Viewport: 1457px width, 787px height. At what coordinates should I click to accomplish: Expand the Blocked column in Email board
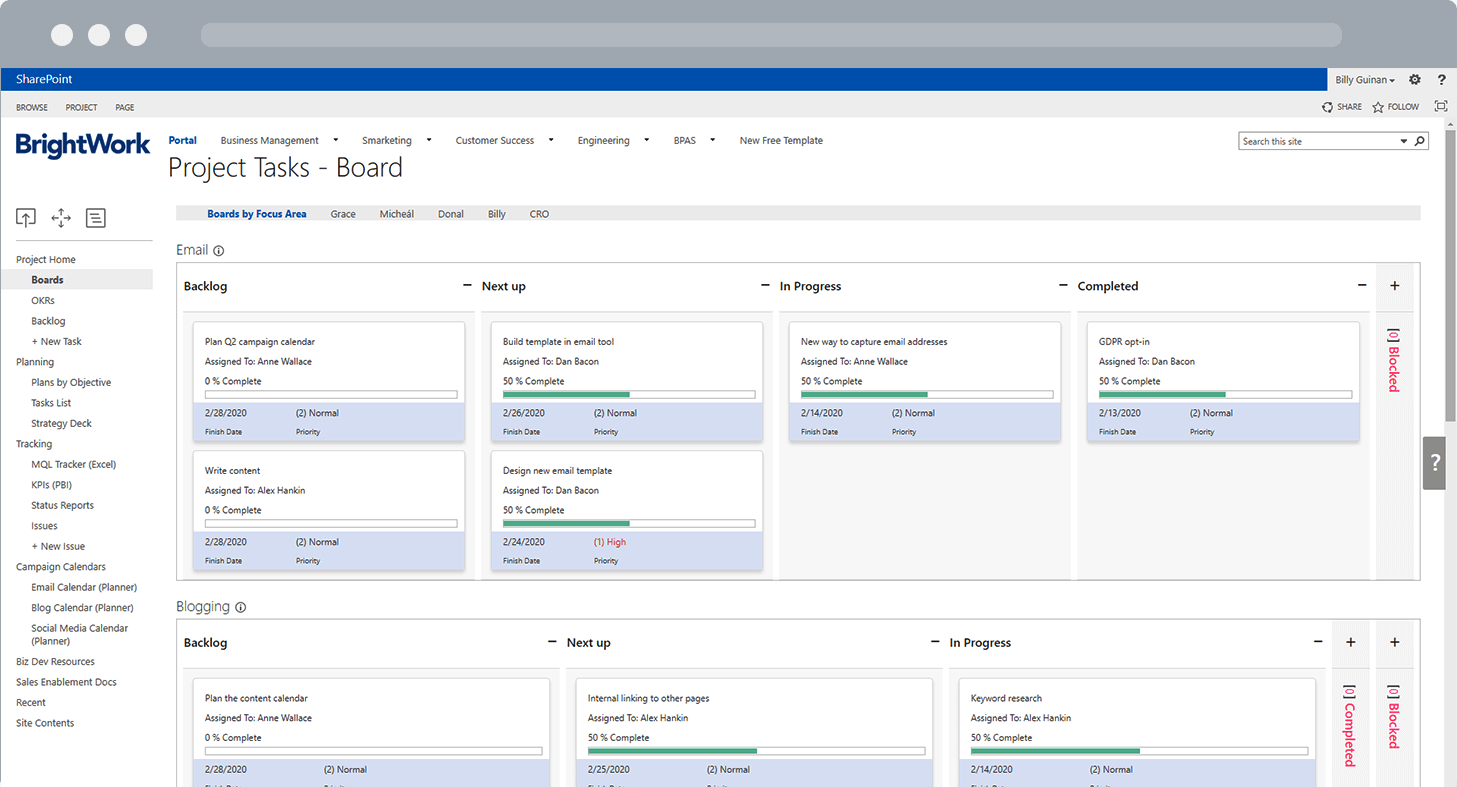[x=1394, y=285]
